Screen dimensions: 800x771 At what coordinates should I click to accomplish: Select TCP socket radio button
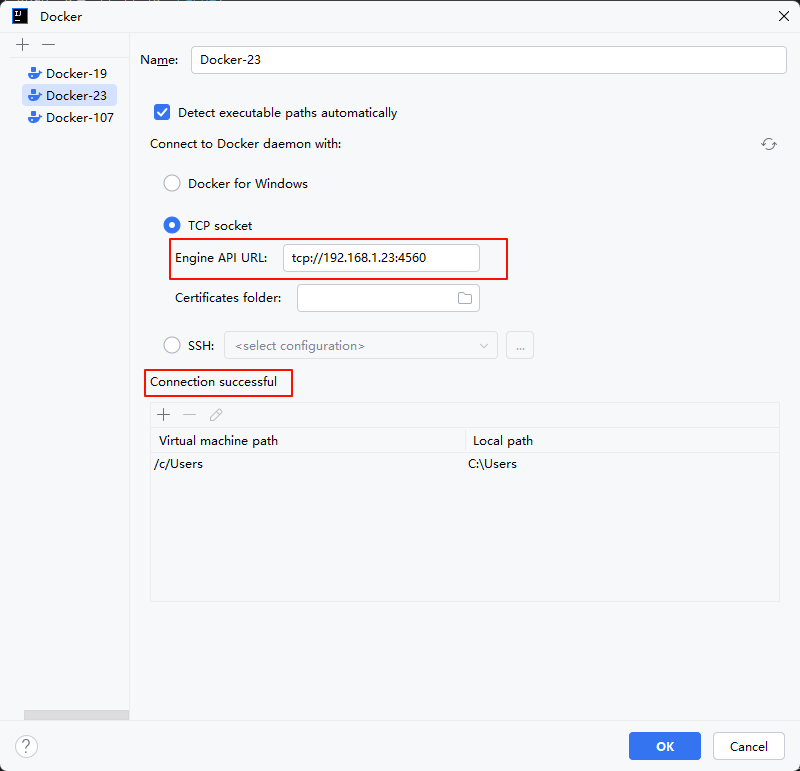tap(172, 225)
